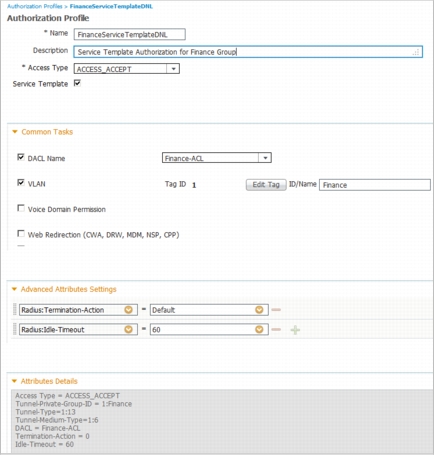Image resolution: width=434 pixels, height=455 pixels.
Task: Uncheck the DACL Name checkbox
Action: (21, 157)
